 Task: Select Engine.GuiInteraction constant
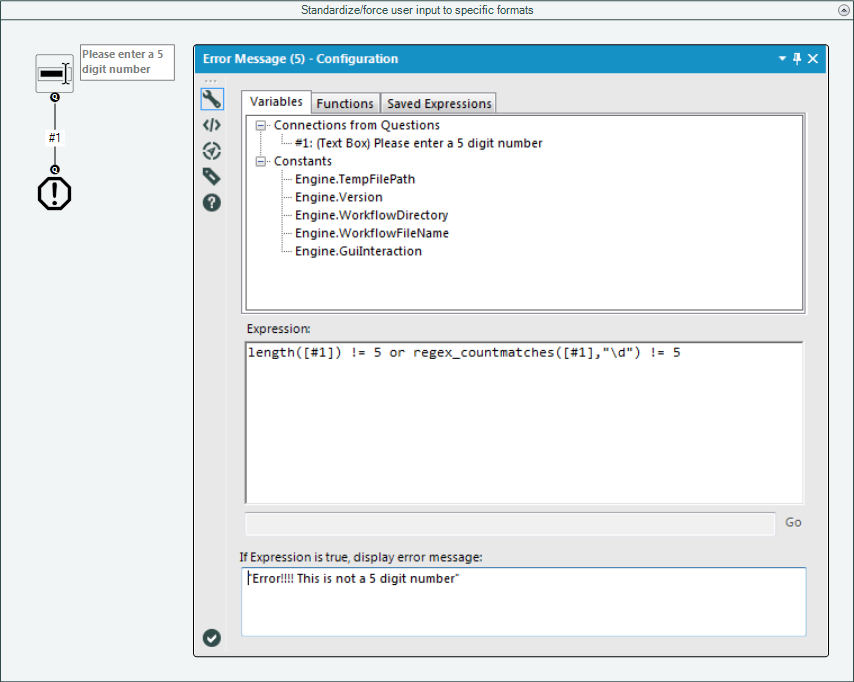pos(358,251)
